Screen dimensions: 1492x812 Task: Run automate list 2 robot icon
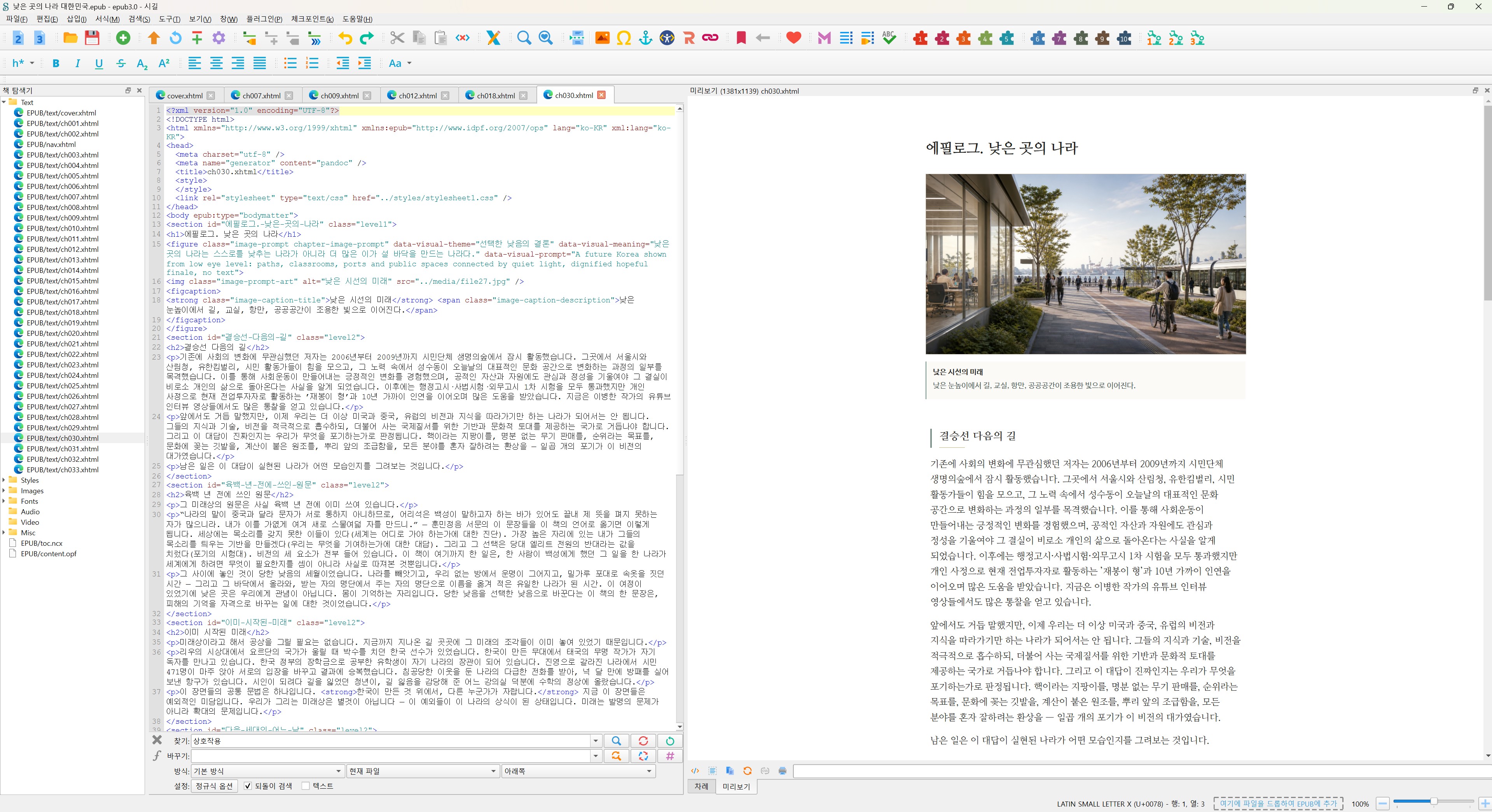tap(1176, 38)
